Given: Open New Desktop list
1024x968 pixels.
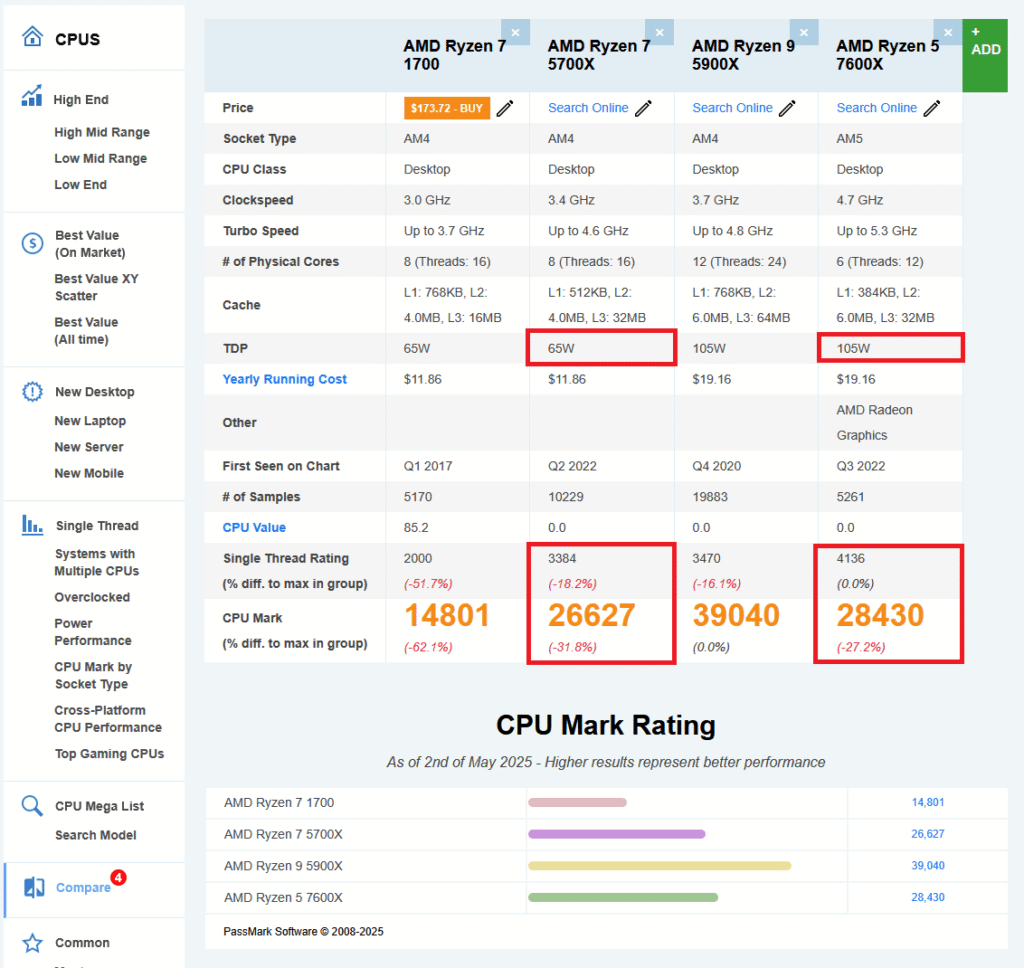Looking at the screenshot, I should (95, 392).
